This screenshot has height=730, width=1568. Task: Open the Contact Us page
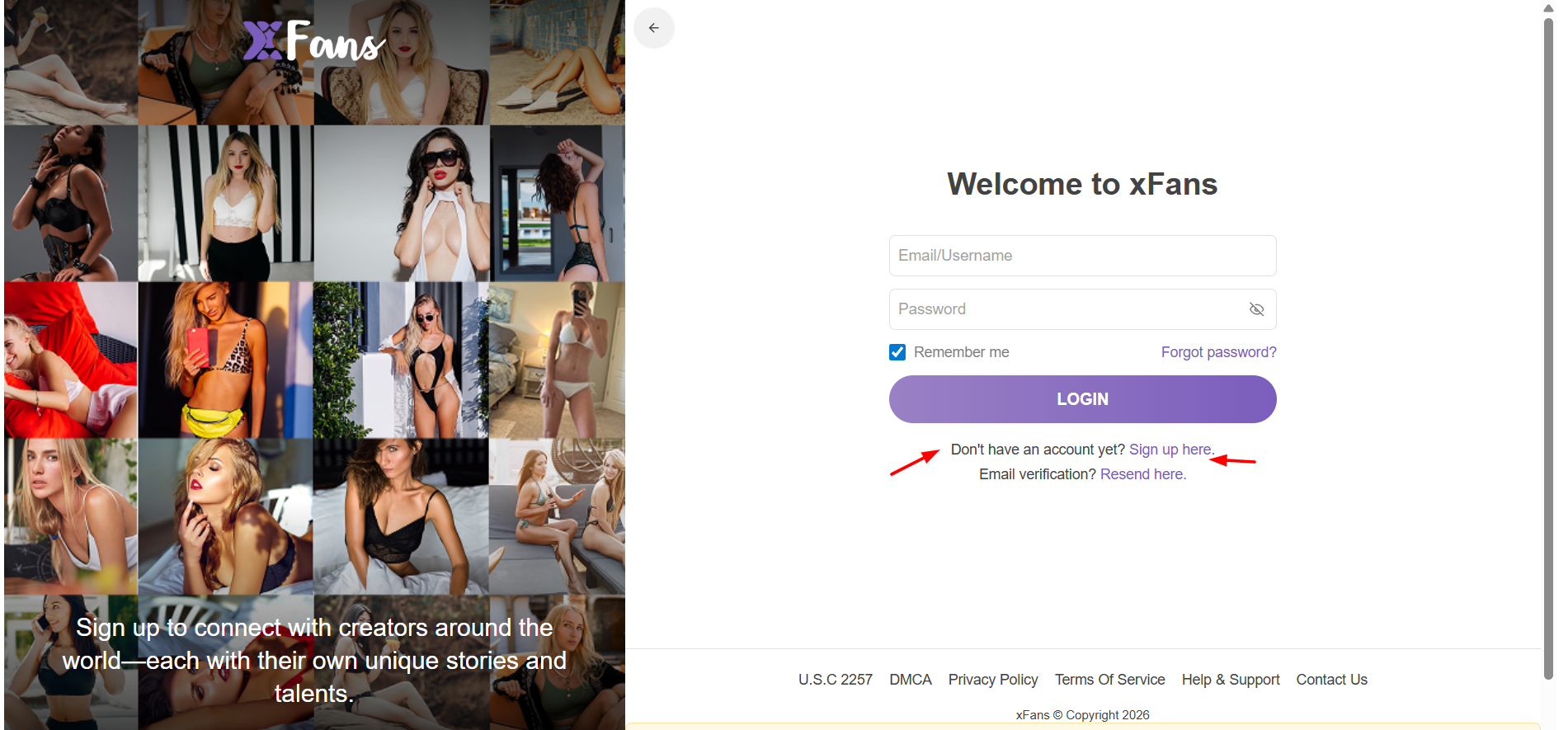click(x=1331, y=680)
